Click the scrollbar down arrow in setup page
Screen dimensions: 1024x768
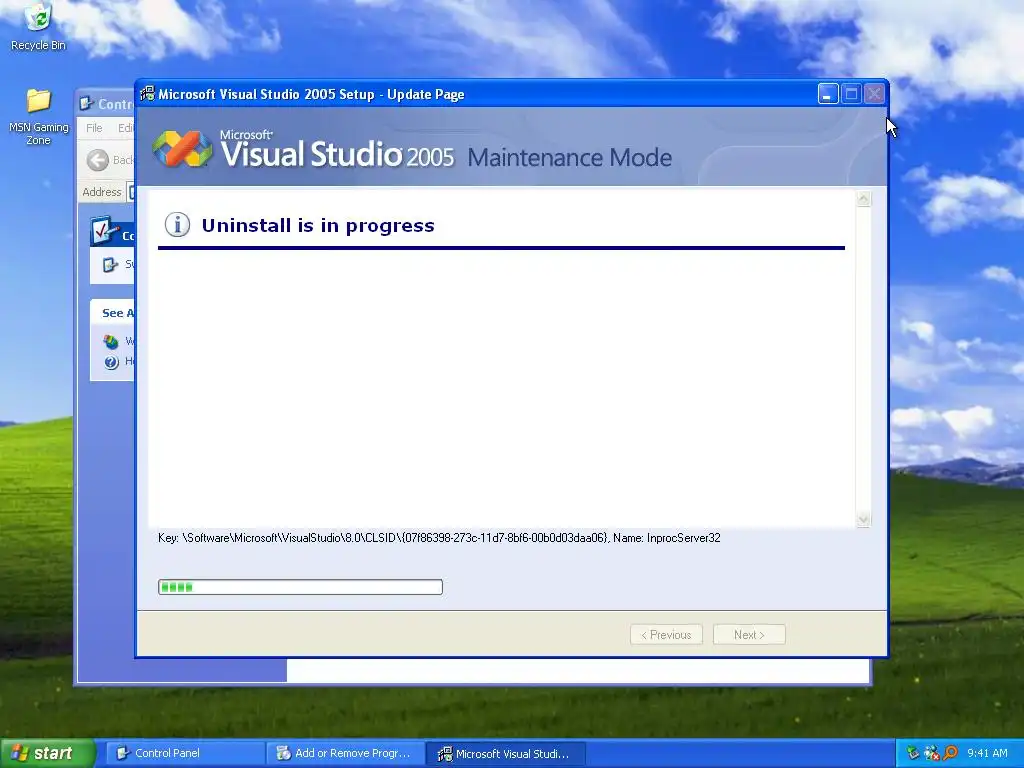coord(863,519)
